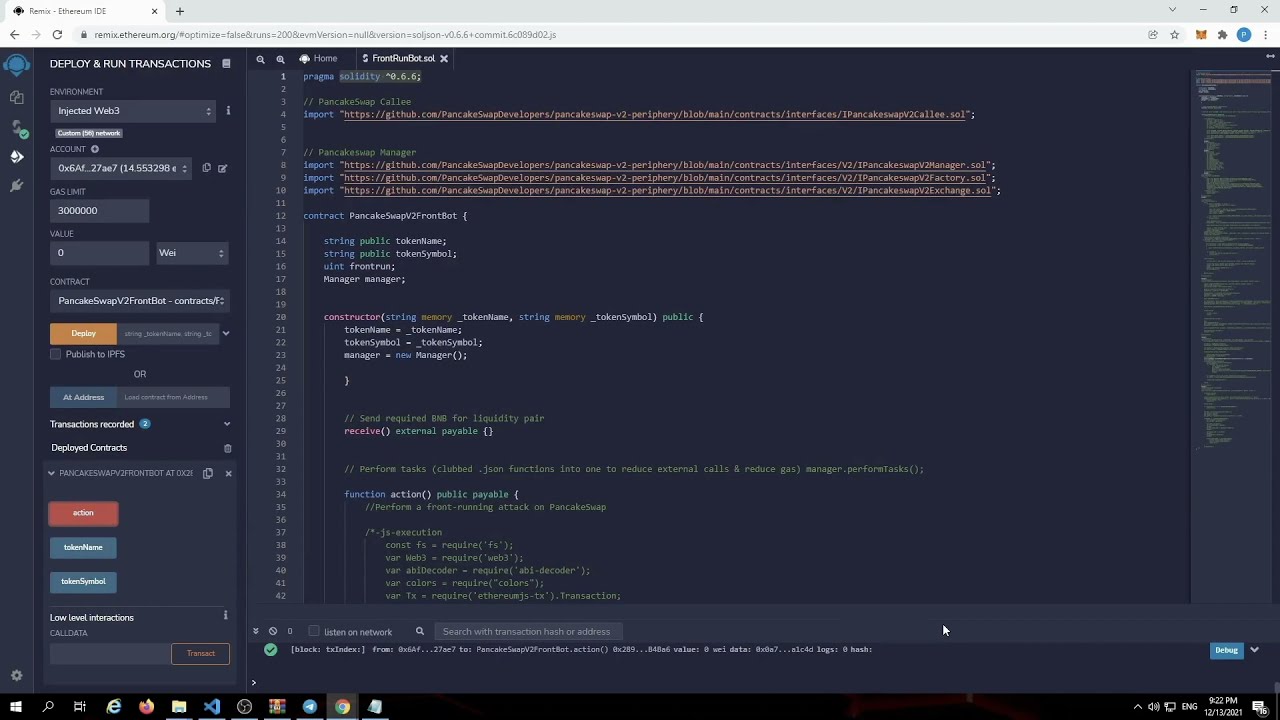Collapse the PancakeSwapV2FrontBot deployed contract
Screen dimensions: 1280x720
51,473
